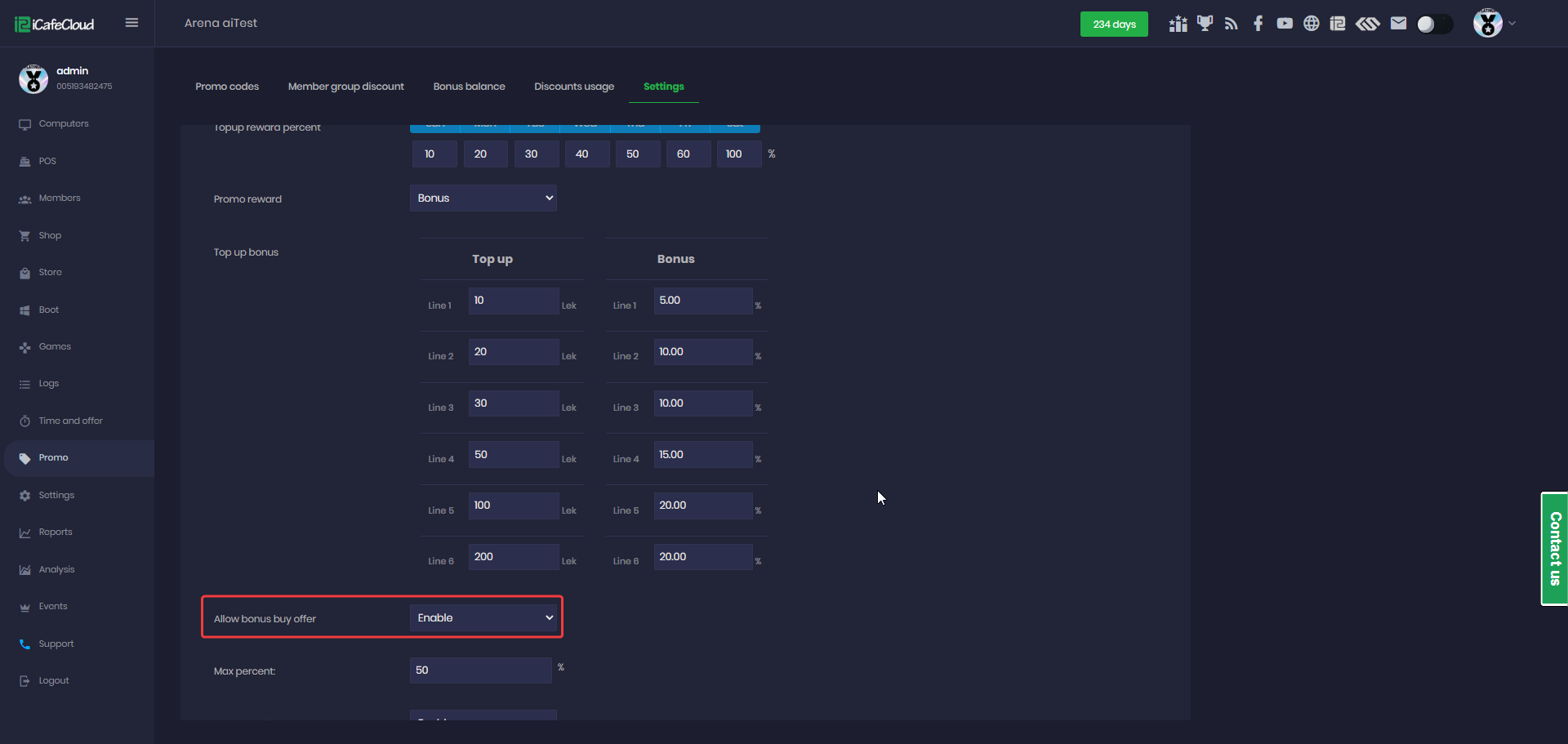Switch to the Promo codes tab
Screen dimensions: 1568x744
227,87
